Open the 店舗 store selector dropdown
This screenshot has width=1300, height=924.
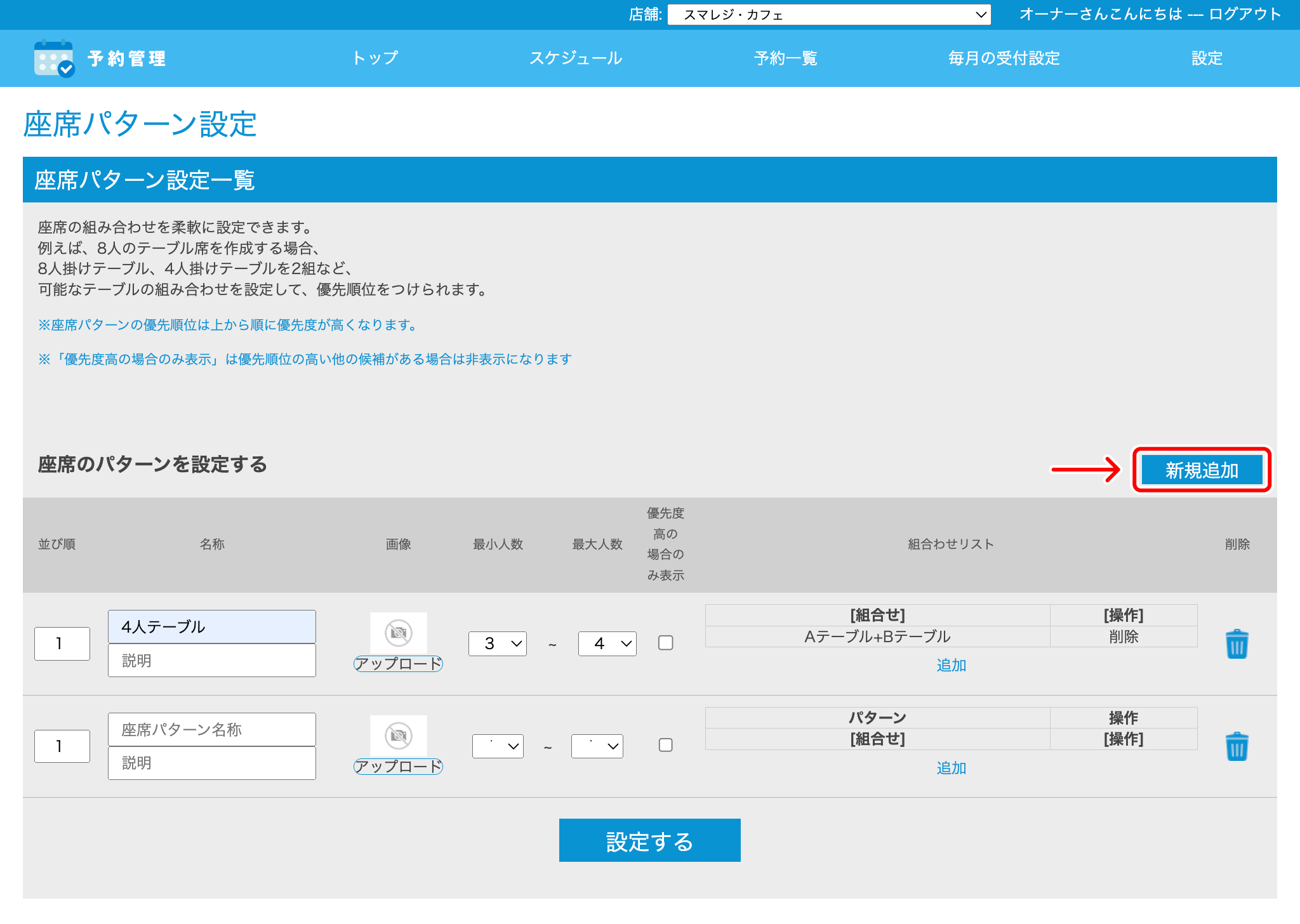[829, 15]
